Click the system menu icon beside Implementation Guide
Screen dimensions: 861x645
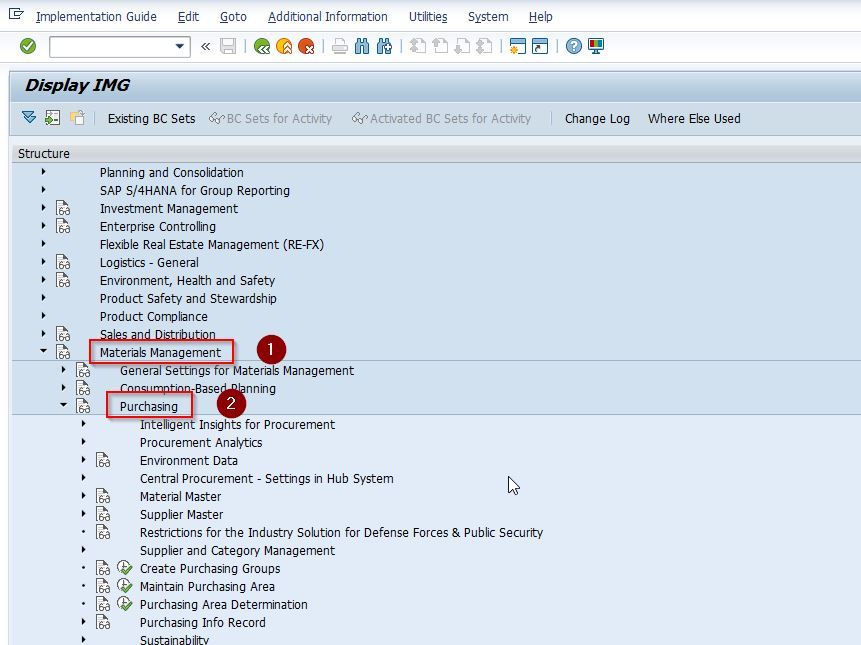tap(16, 15)
